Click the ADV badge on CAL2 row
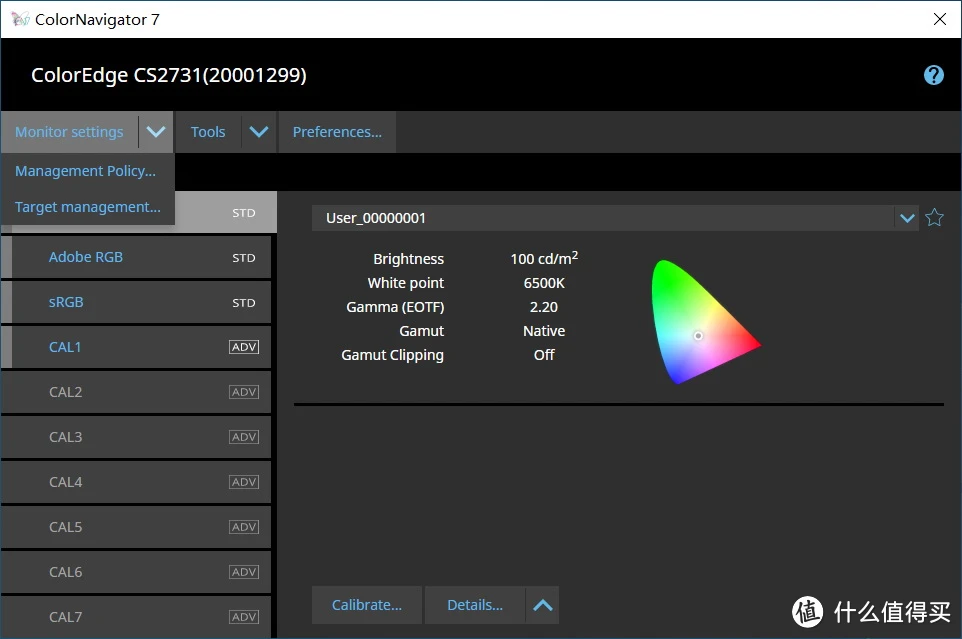The height and width of the screenshot is (639, 962). (244, 392)
